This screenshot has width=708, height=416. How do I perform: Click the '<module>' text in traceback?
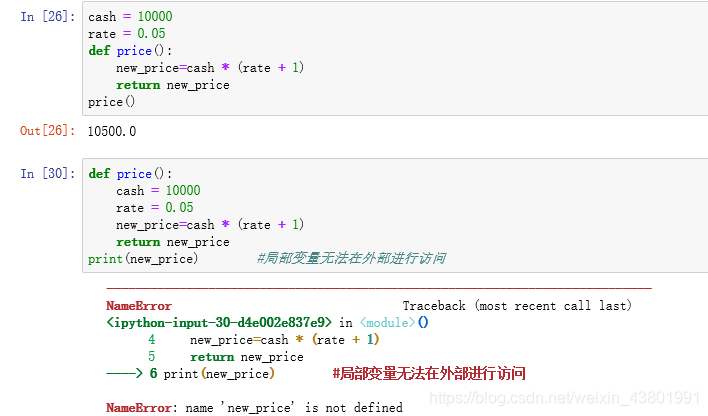click(387, 323)
